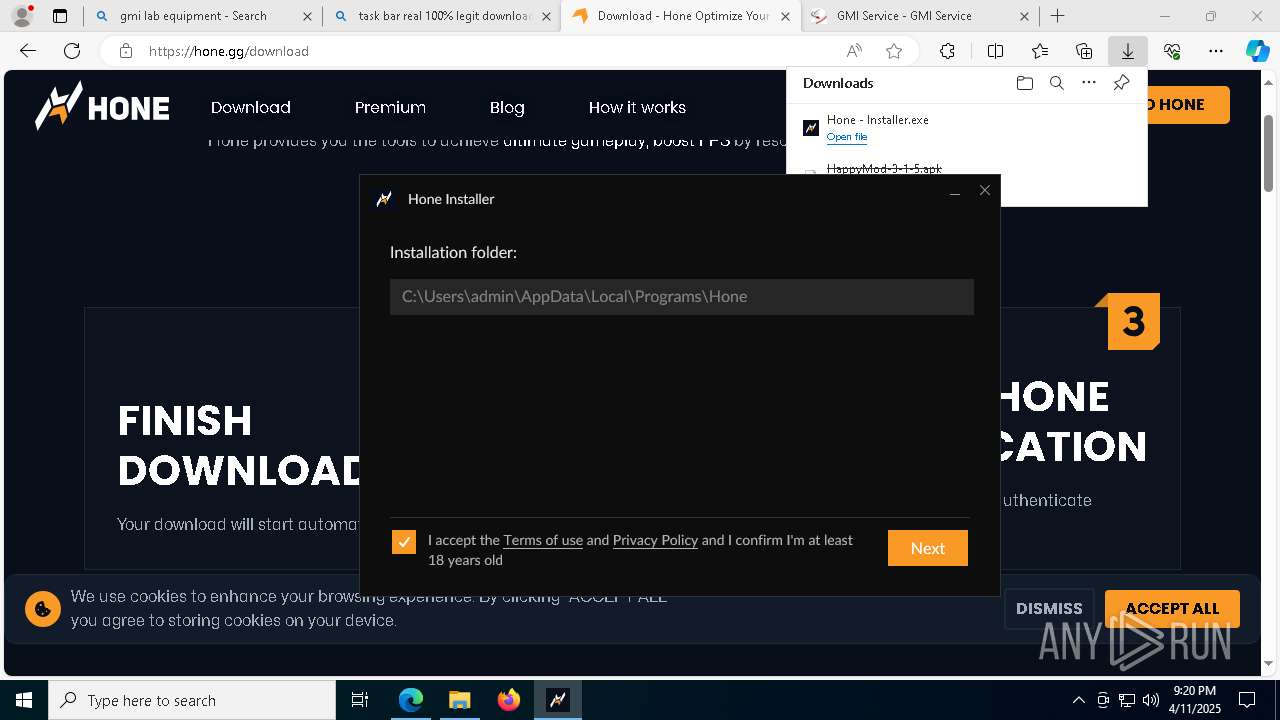Open the Download nav item on Hone site
This screenshot has width=1280, height=720.
pos(251,107)
